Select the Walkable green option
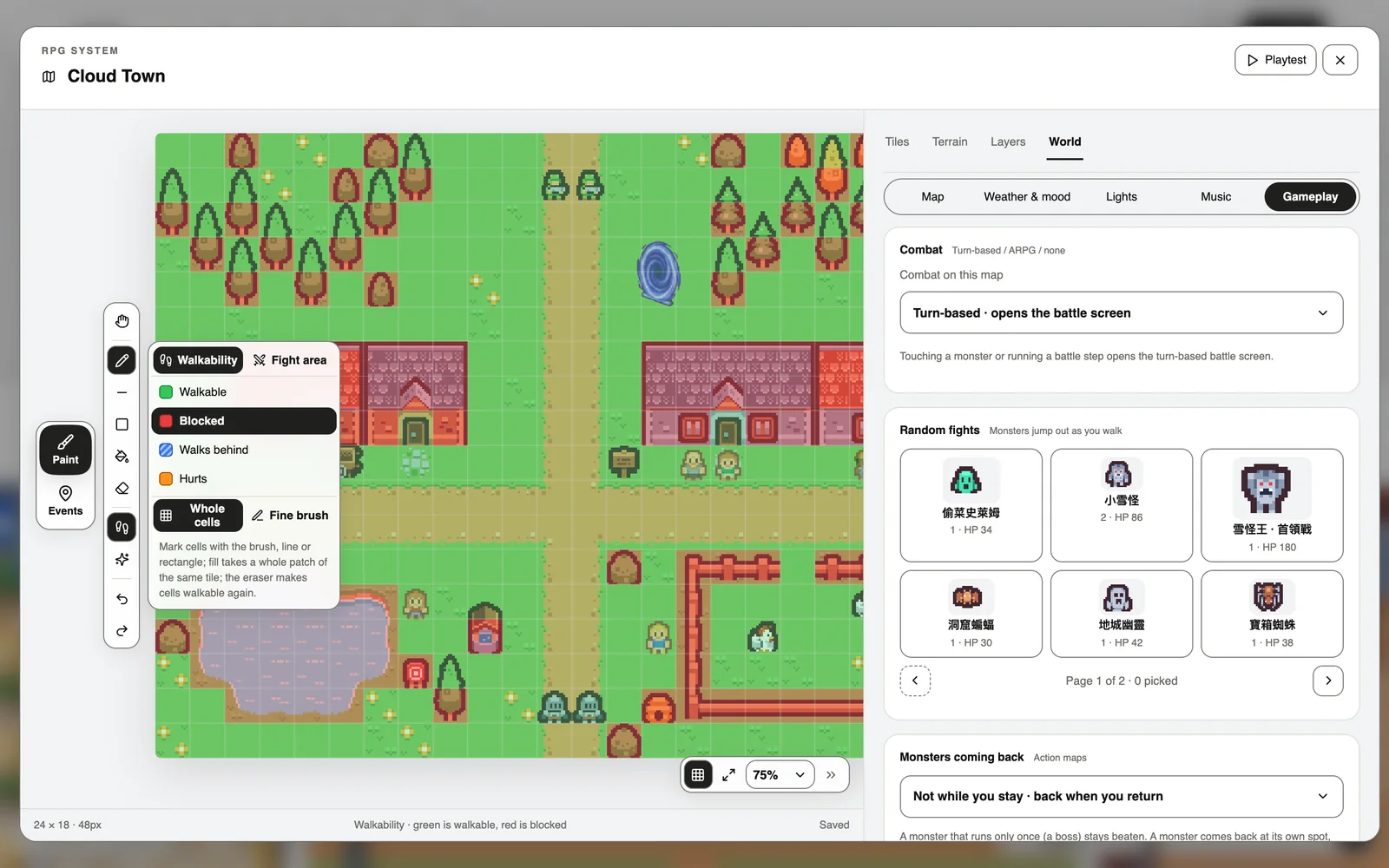The image size is (1389, 868). pyautogui.click(x=244, y=392)
